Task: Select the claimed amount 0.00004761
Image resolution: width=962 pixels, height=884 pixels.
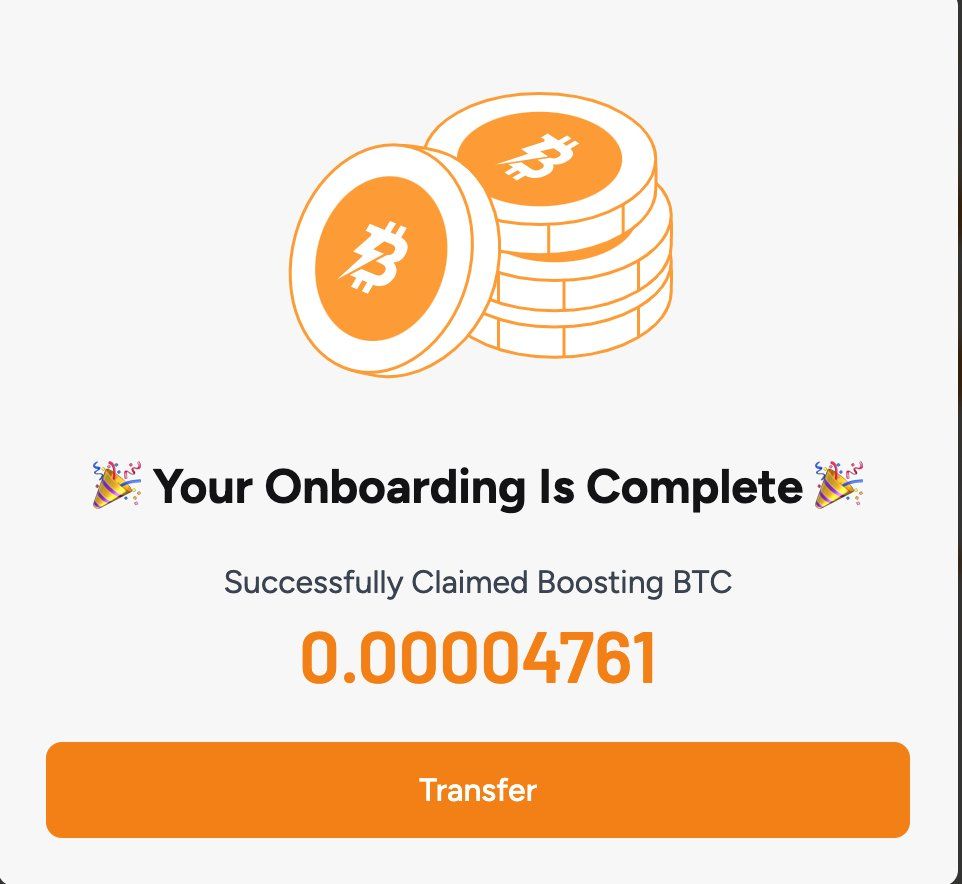Action: click(479, 658)
